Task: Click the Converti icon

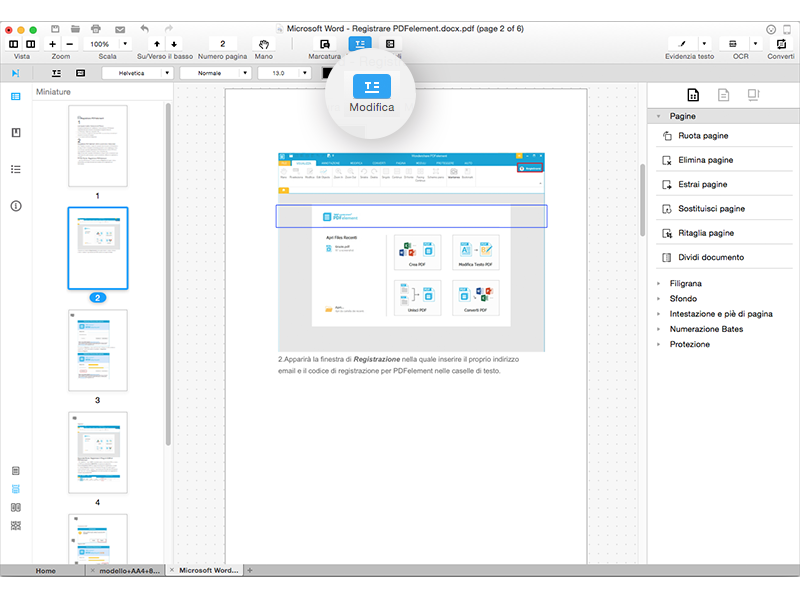Action: tap(781, 44)
